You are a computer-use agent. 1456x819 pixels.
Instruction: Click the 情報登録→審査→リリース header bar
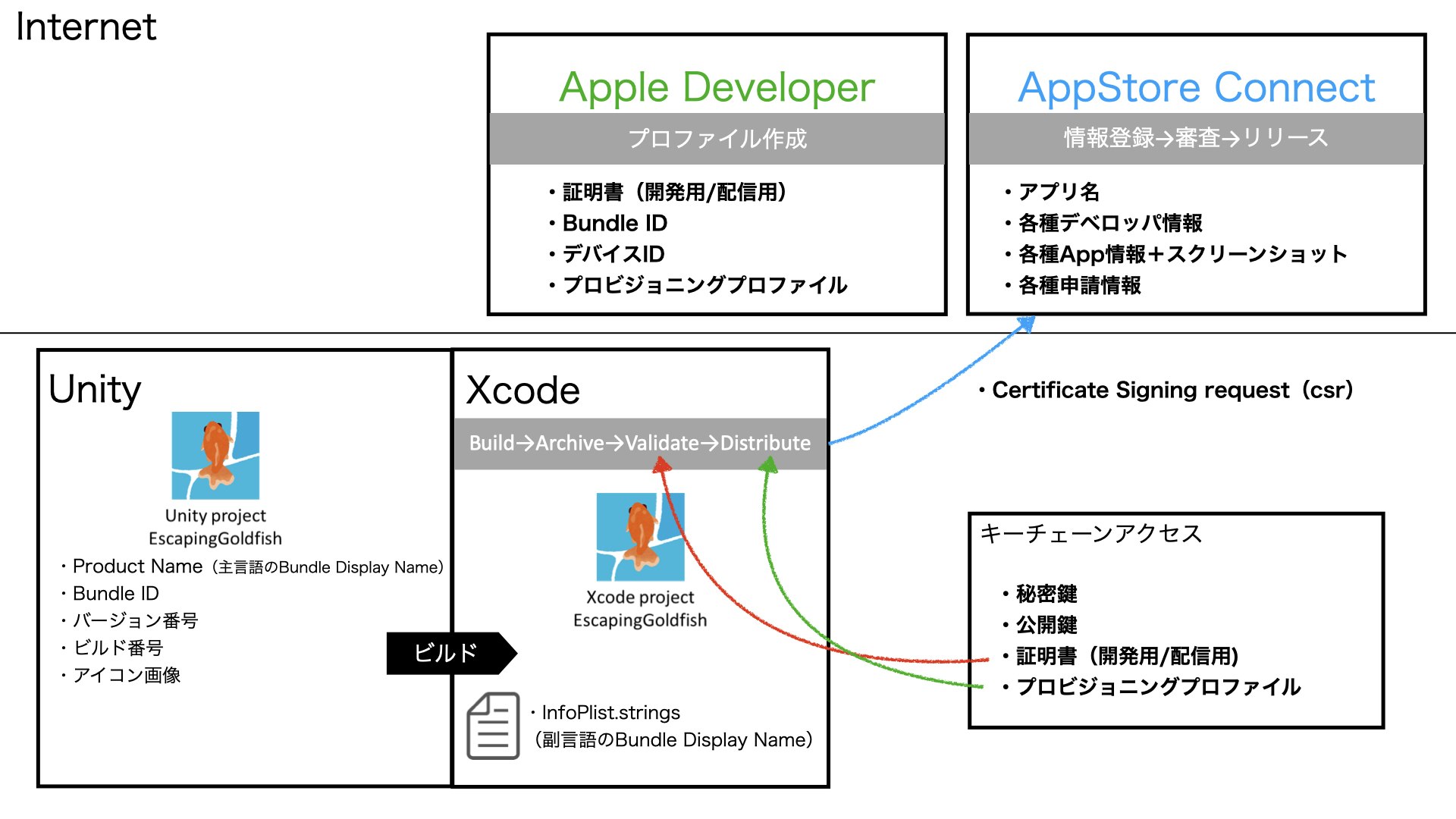[x=1197, y=138]
